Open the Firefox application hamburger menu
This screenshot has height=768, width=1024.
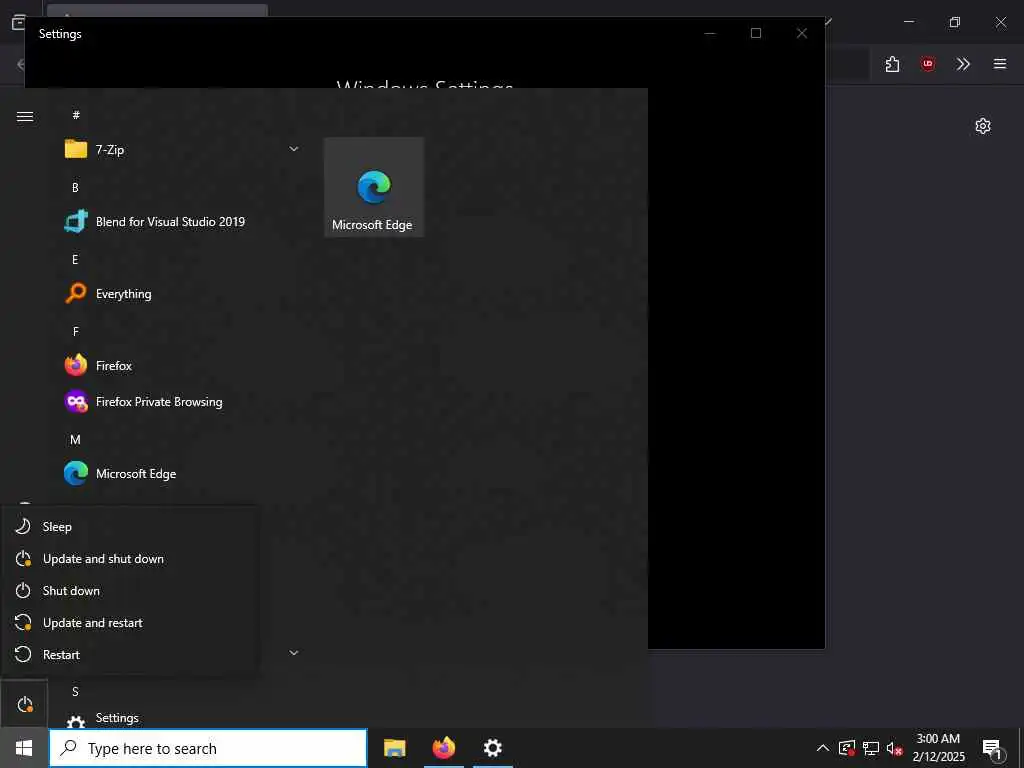1000,64
